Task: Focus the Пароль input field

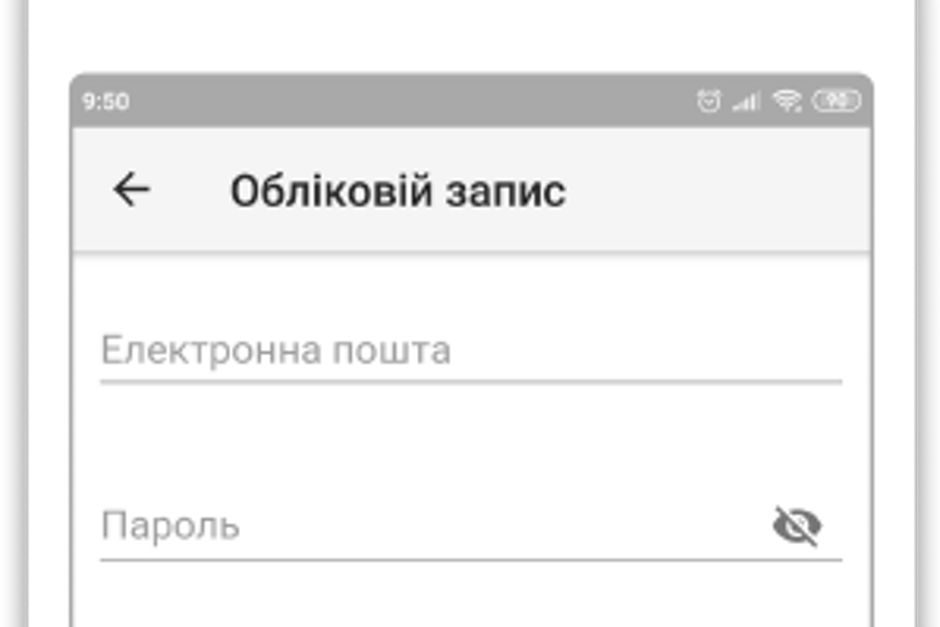Action: [x=430, y=526]
